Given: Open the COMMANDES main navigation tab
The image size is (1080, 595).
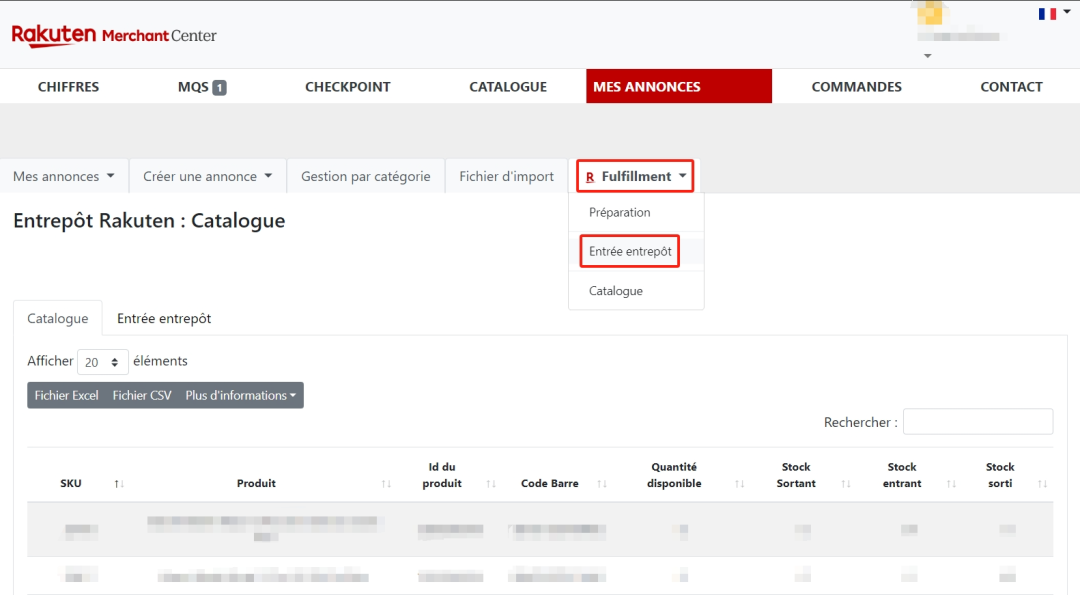Looking at the screenshot, I should [856, 87].
